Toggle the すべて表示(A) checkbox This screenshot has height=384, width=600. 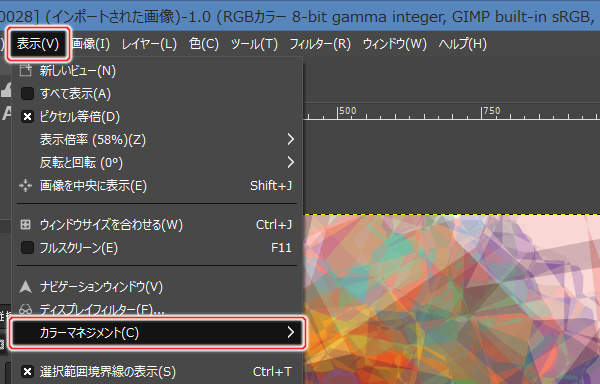point(27,93)
